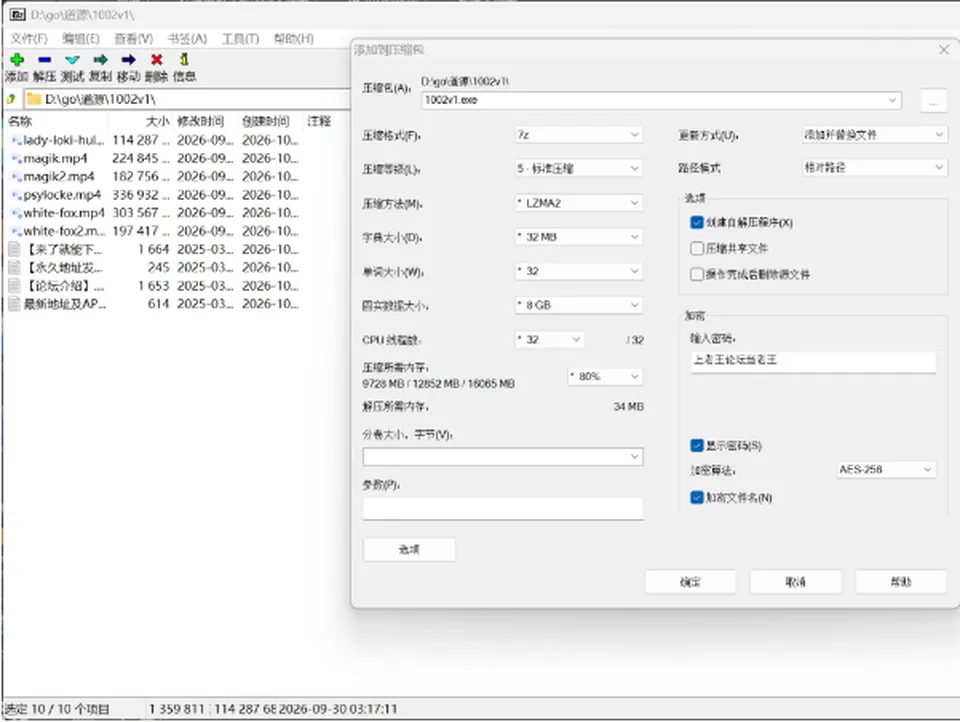This screenshot has width=960, height=722.
Task: Click the password input field under 输入密码
Action: pos(813,361)
